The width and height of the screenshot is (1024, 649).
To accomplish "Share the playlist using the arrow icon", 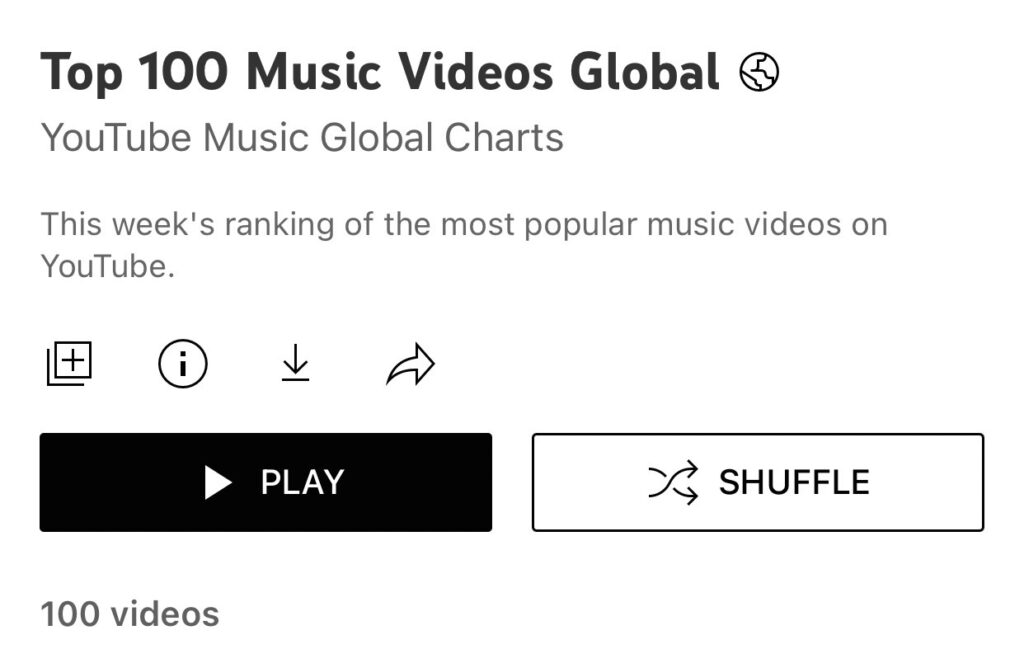I will 411,364.
